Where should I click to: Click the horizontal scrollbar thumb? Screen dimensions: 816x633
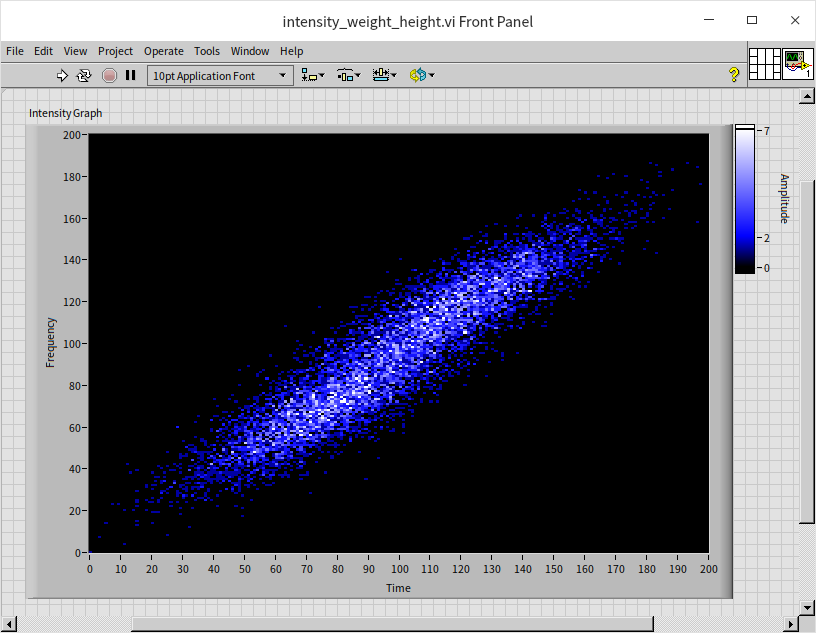[x=390, y=624]
